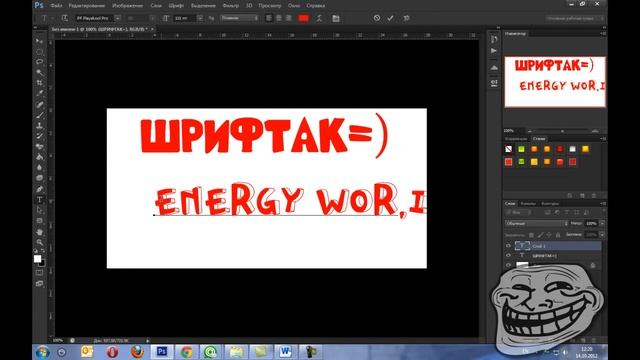Screen dimensions: 640x360
Task: Select the Magic Wand tool
Action: tap(39, 73)
